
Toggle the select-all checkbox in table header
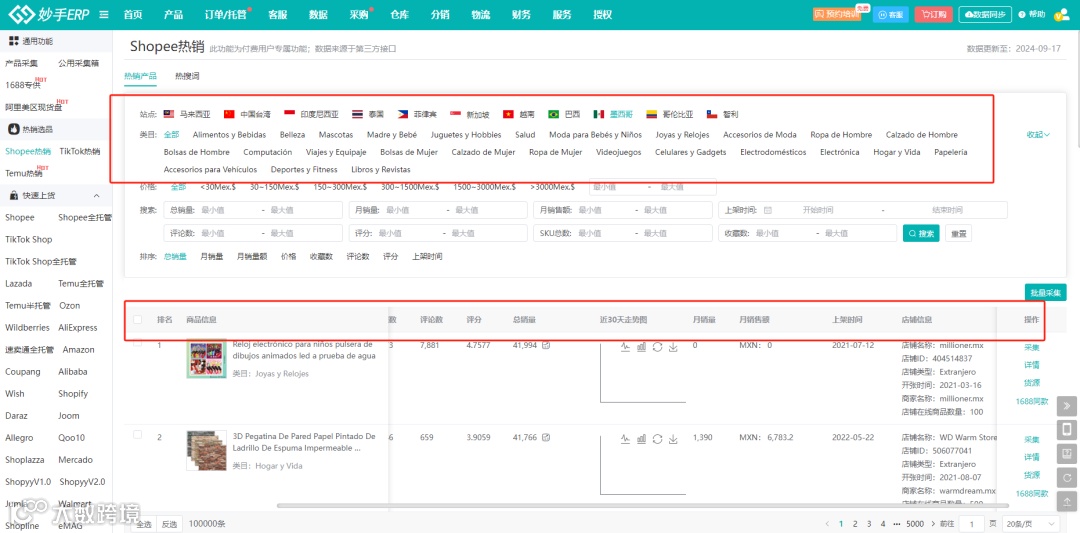pyautogui.click(x=138, y=320)
